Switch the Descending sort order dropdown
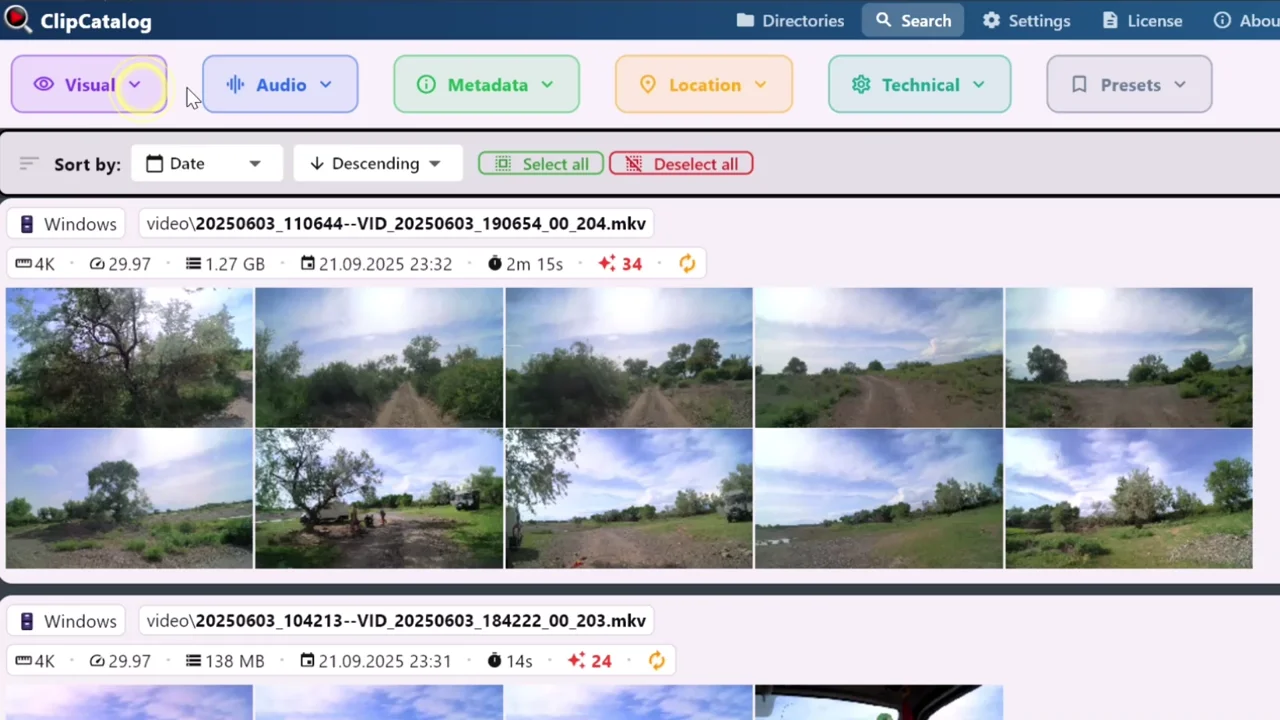The image size is (1280, 720). tap(377, 164)
